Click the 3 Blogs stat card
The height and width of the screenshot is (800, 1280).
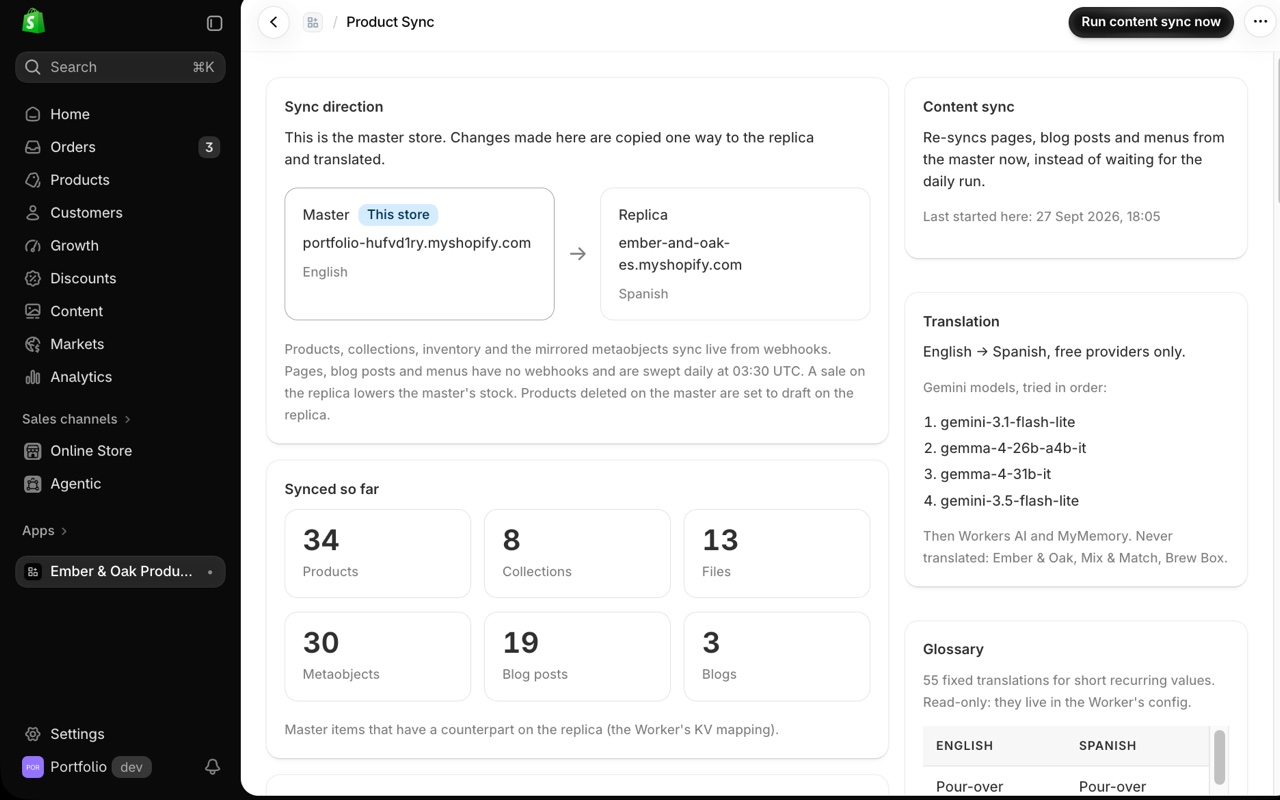pyautogui.click(x=777, y=657)
